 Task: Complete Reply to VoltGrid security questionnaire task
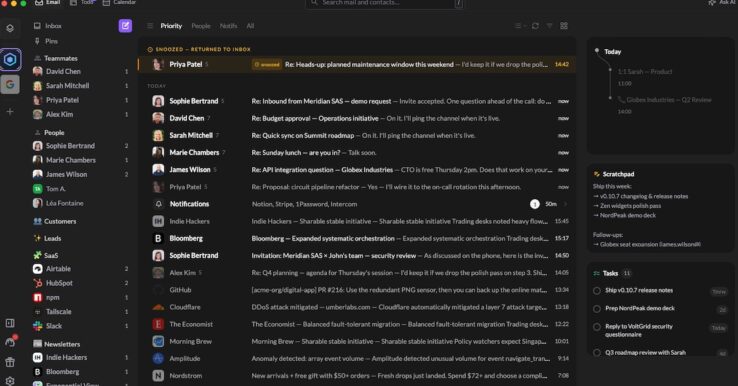click(x=597, y=327)
